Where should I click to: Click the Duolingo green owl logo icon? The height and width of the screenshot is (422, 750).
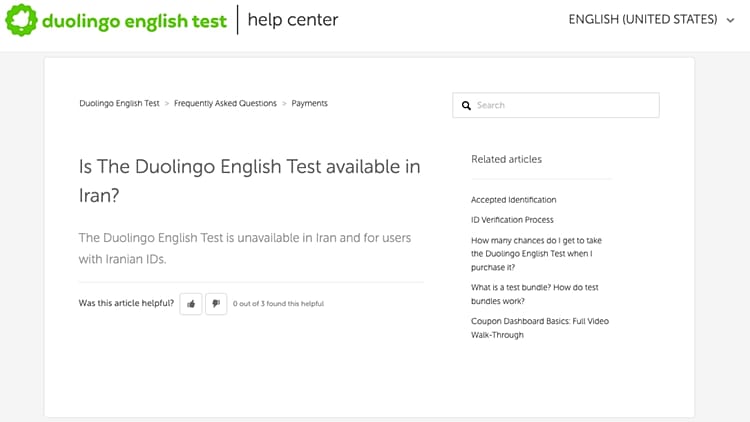(x=21, y=20)
